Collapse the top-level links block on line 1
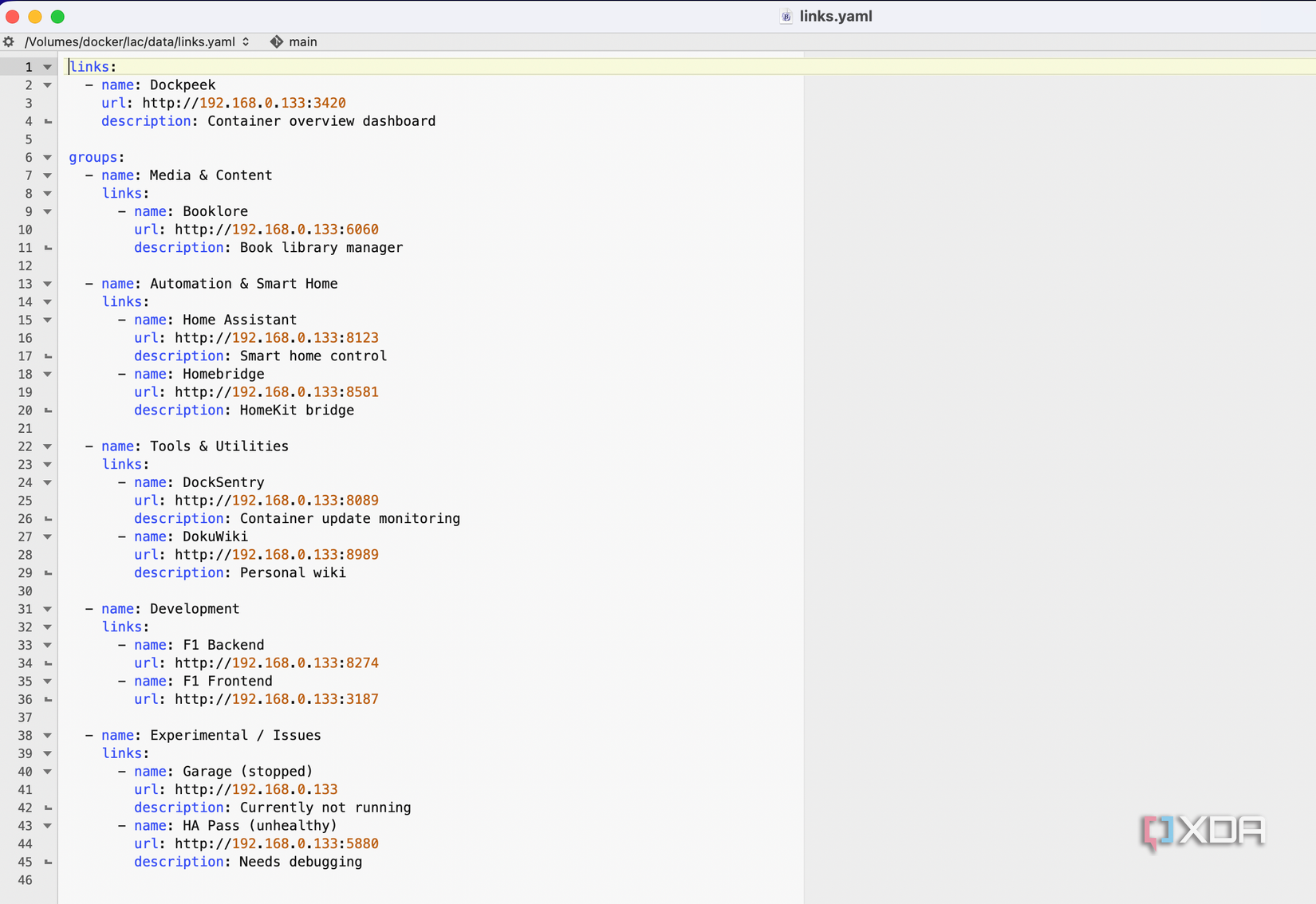This screenshot has height=904, width=1316. [48, 67]
